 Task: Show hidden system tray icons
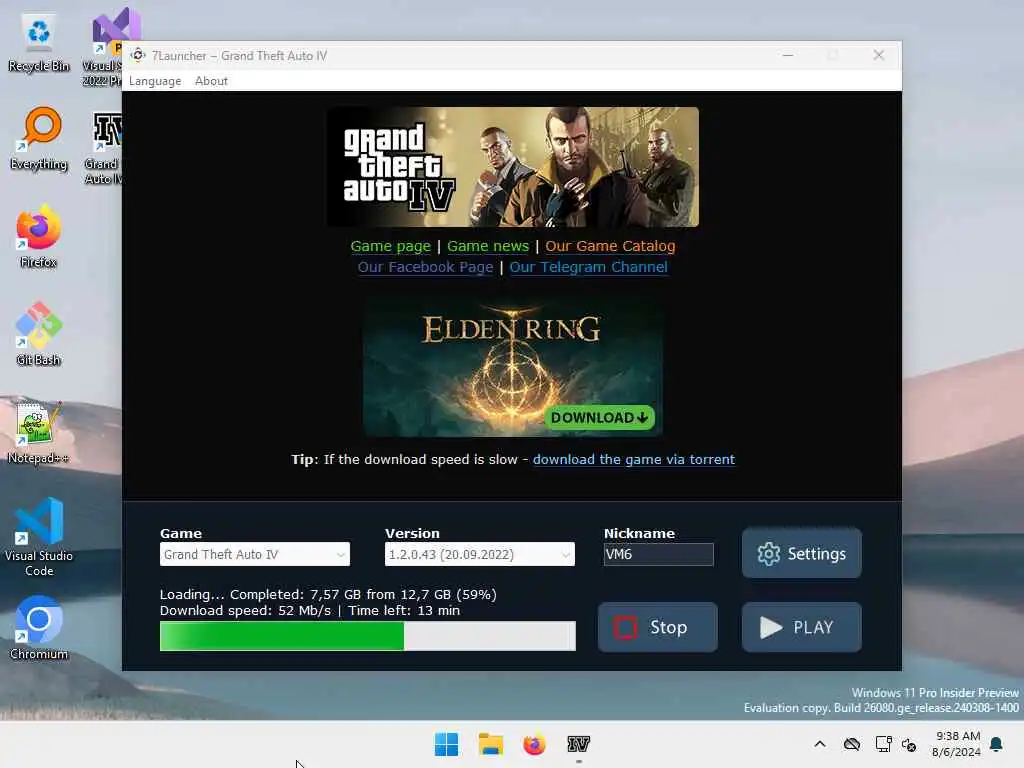tap(820, 744)
